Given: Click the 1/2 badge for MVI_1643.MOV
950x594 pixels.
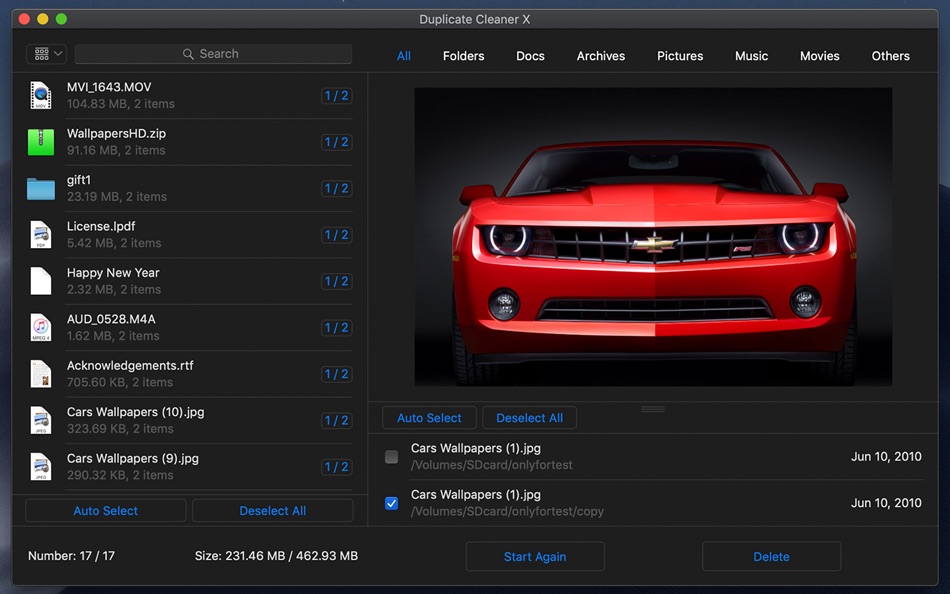Looking at the screenshot, I should tap(336, 95).
